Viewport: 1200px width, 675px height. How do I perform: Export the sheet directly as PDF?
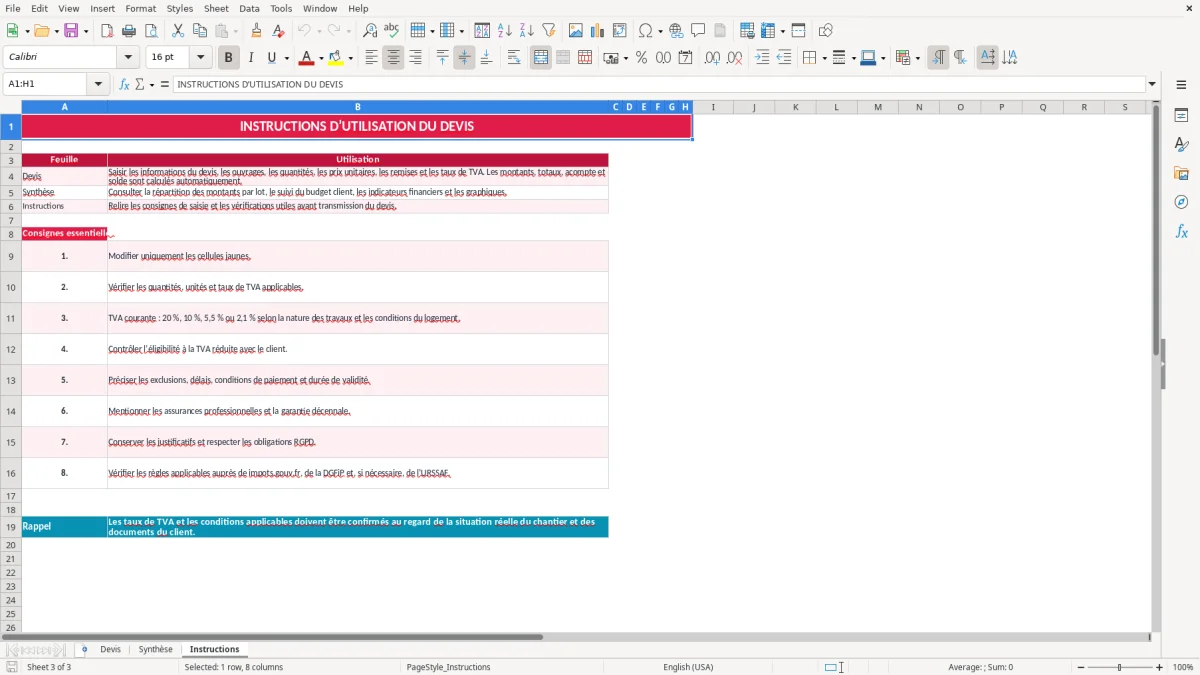point(107,31)
